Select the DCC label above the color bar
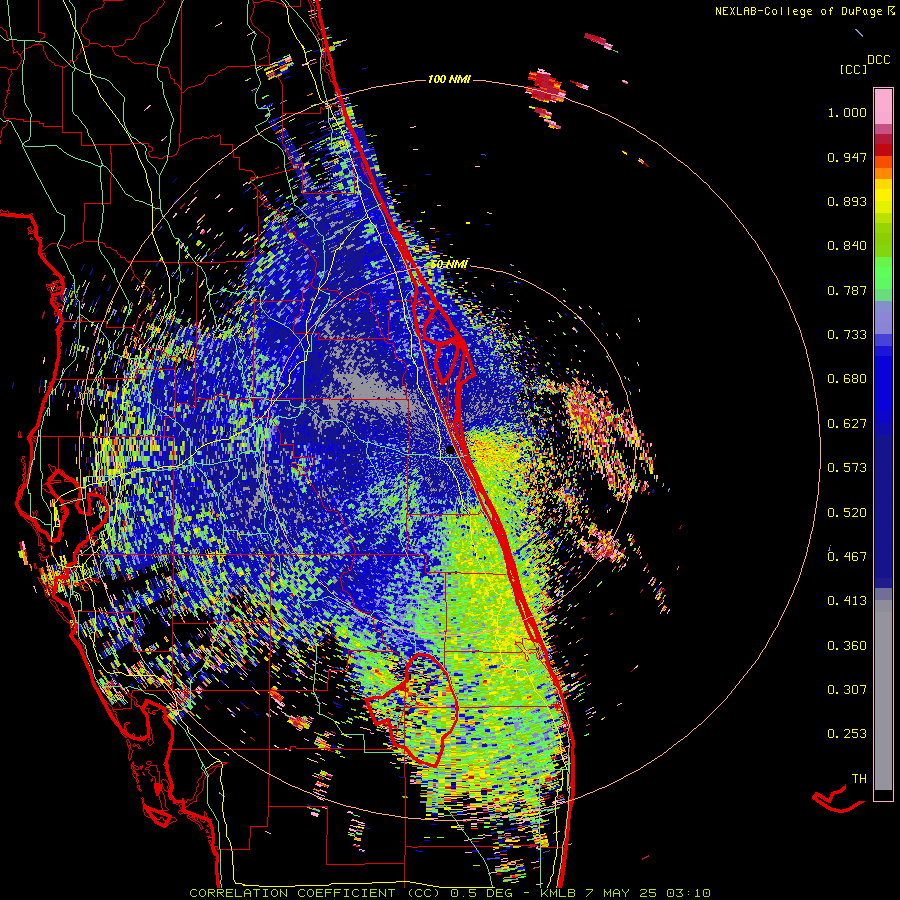The width and height of the screenshot is (900, 900). pyautogui.click(x=879, y=60)
